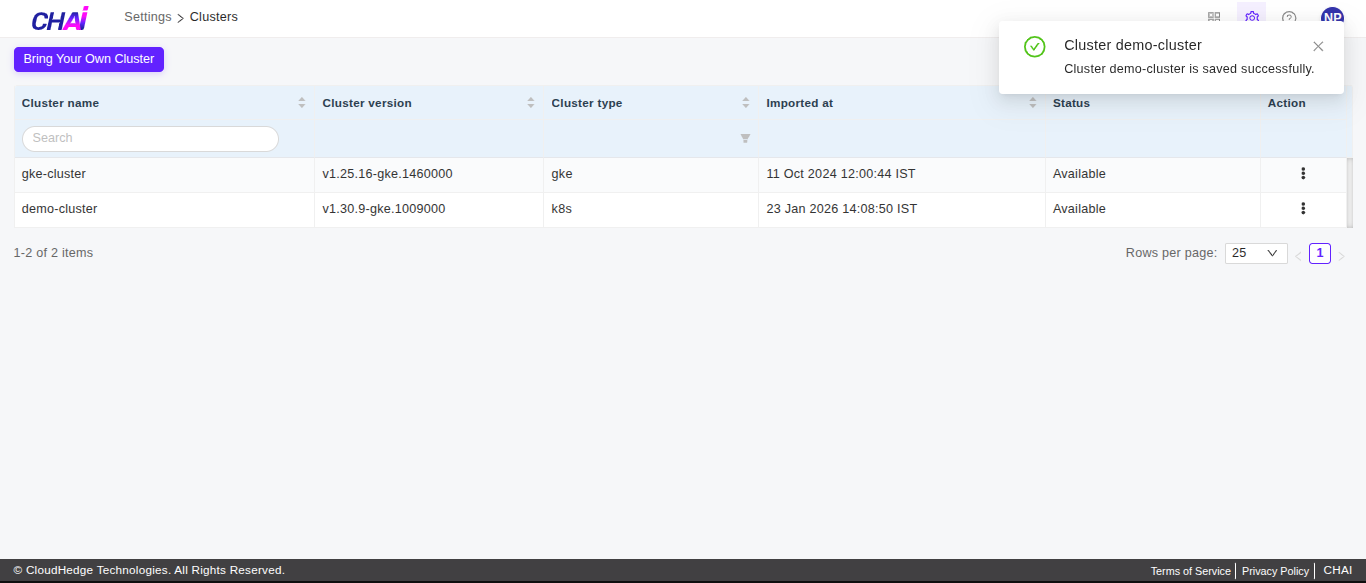
Task: Sort table by Imported at
Action: 1032,103
